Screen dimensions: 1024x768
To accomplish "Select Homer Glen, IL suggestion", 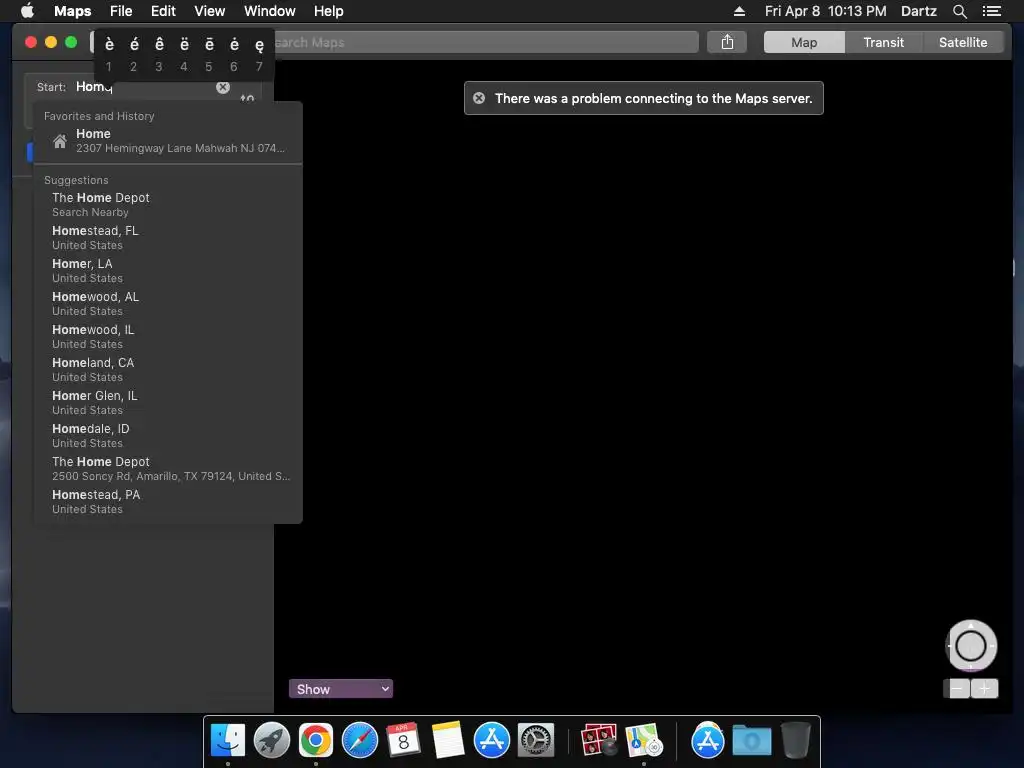I will [168, 402].
